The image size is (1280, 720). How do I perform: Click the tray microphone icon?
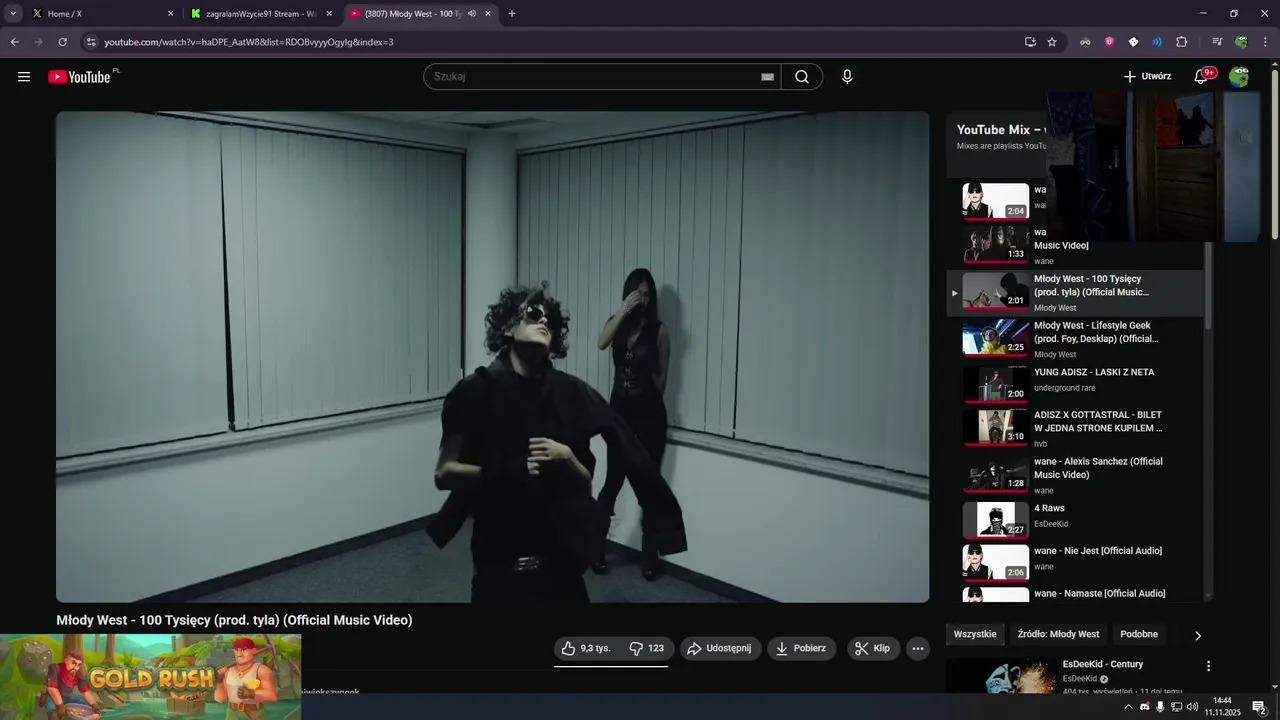(x=1160, y=707)
